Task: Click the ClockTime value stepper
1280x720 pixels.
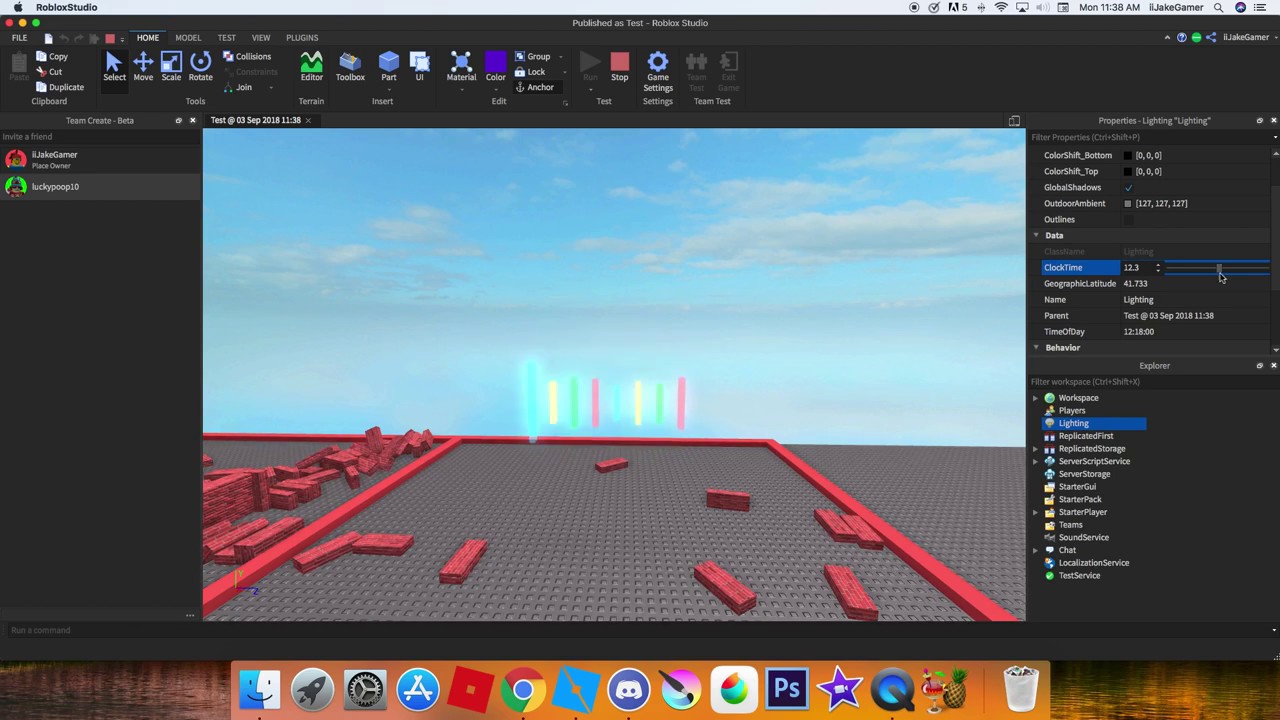Action: pos(1158,268)
